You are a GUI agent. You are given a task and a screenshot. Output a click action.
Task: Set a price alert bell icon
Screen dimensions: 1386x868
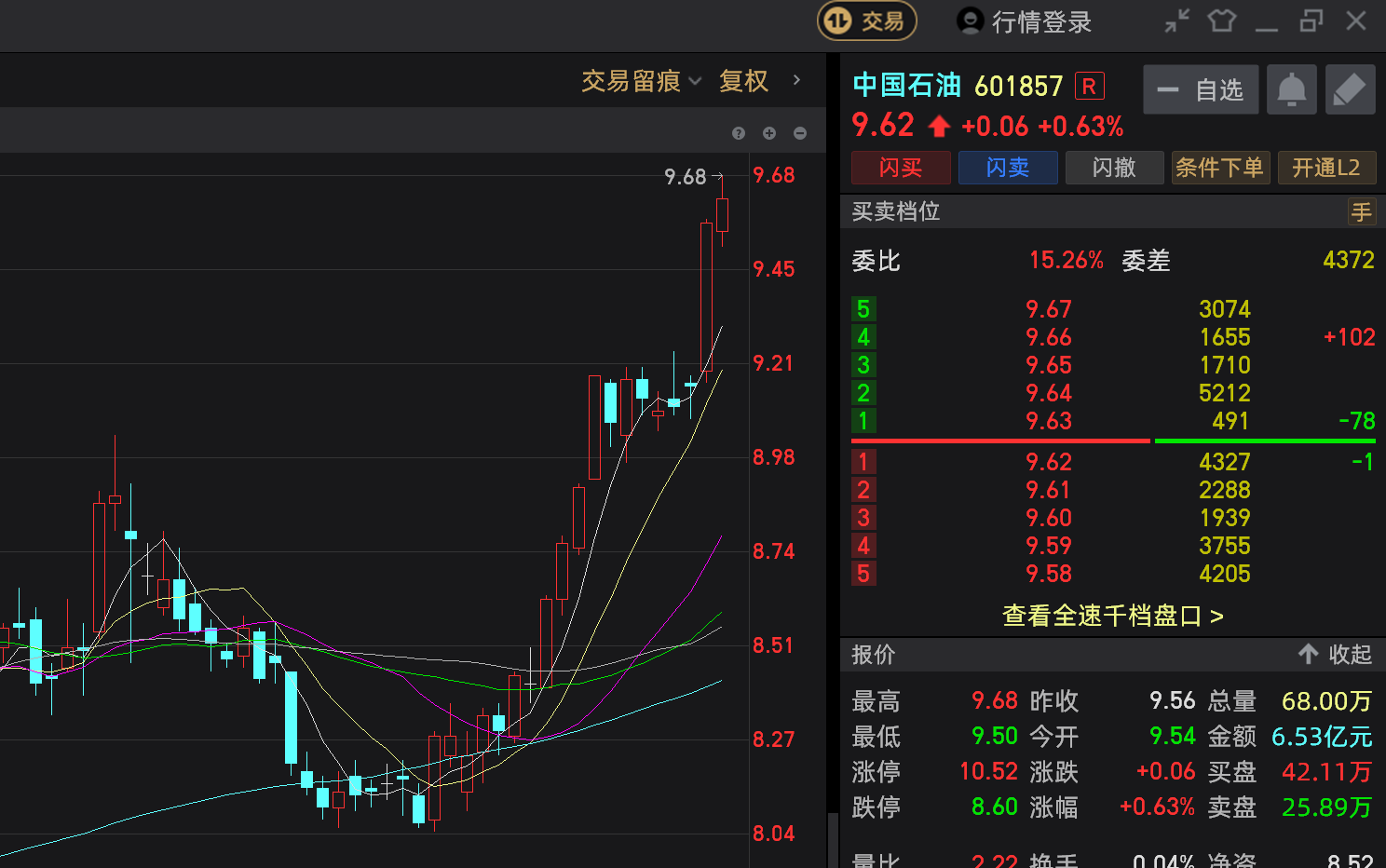pyautogui.click(x=1291, y=89)
